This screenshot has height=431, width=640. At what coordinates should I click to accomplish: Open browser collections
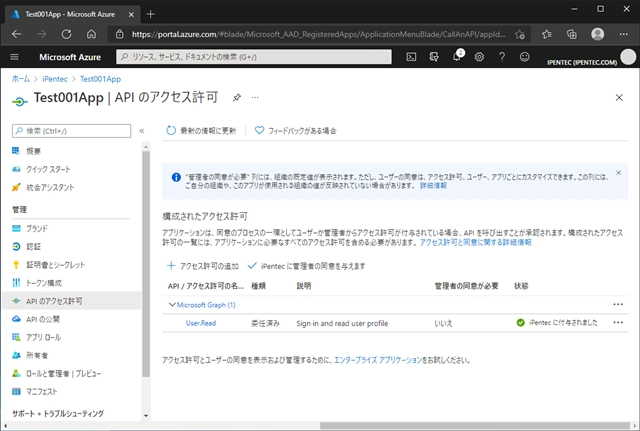pos(572,34)
